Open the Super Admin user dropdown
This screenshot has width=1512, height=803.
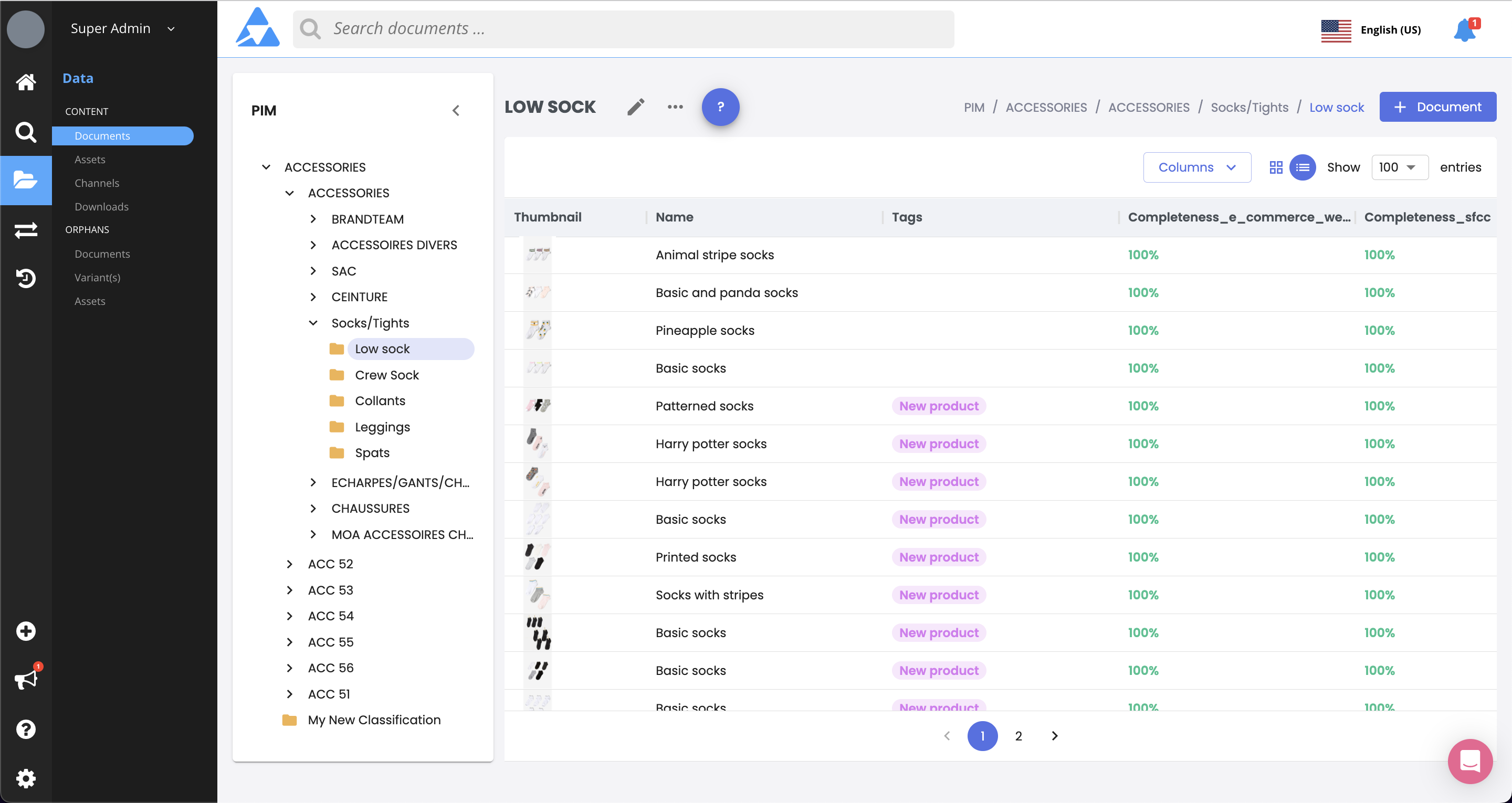pyautogui.click(x=123, y=29)
